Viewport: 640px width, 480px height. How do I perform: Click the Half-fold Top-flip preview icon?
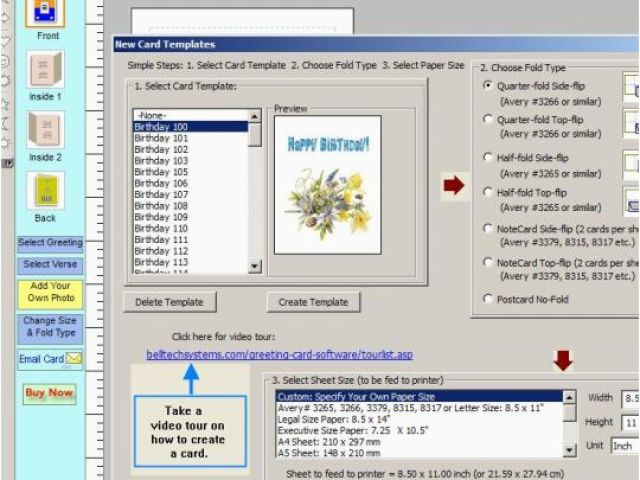click(x=631, y=200)
